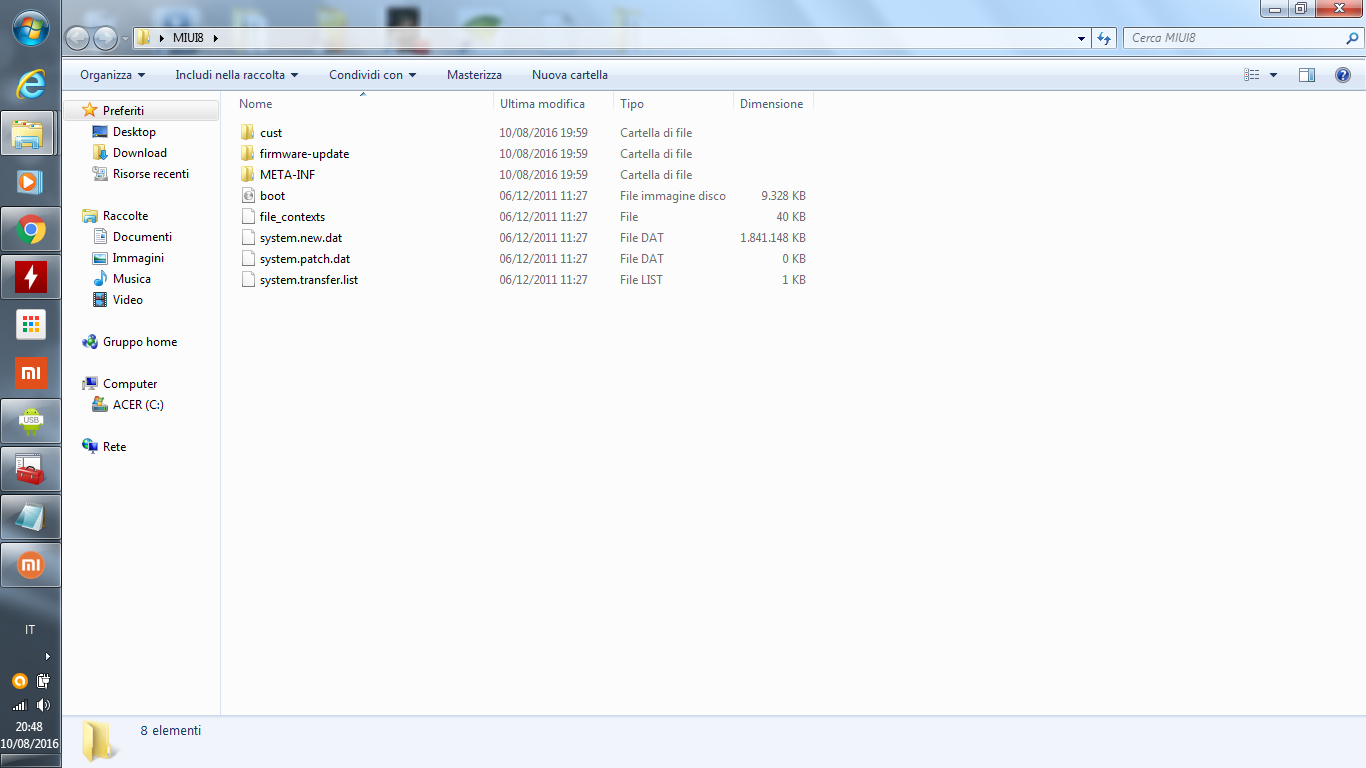Screen dimensions: 1366x768
Task: Select Preferiti in the navigation pane
Action: [123, 111]
